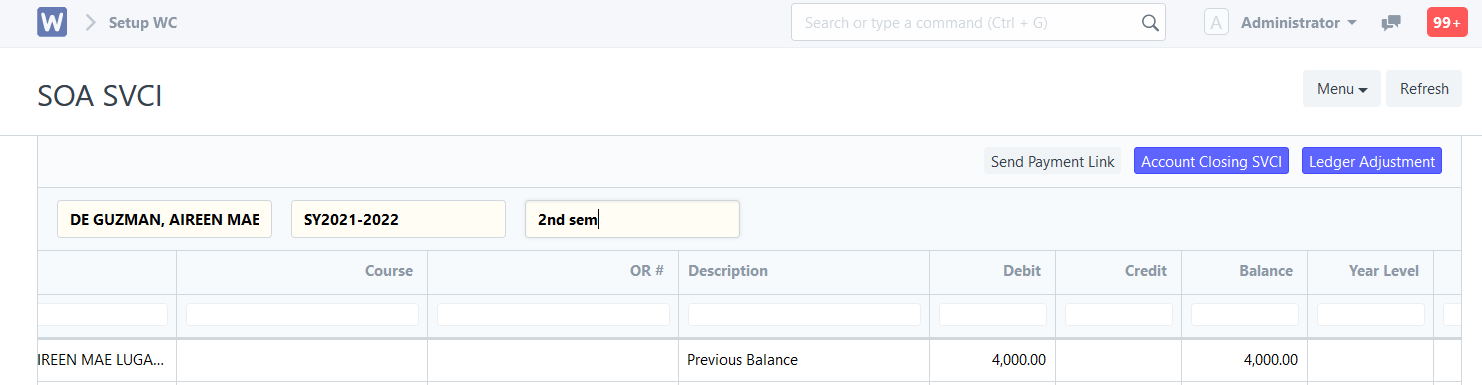The width and height of the screenshot is (1482, 385).
Task: Click the Administrator avatar icon
Action: [1216, 22]
